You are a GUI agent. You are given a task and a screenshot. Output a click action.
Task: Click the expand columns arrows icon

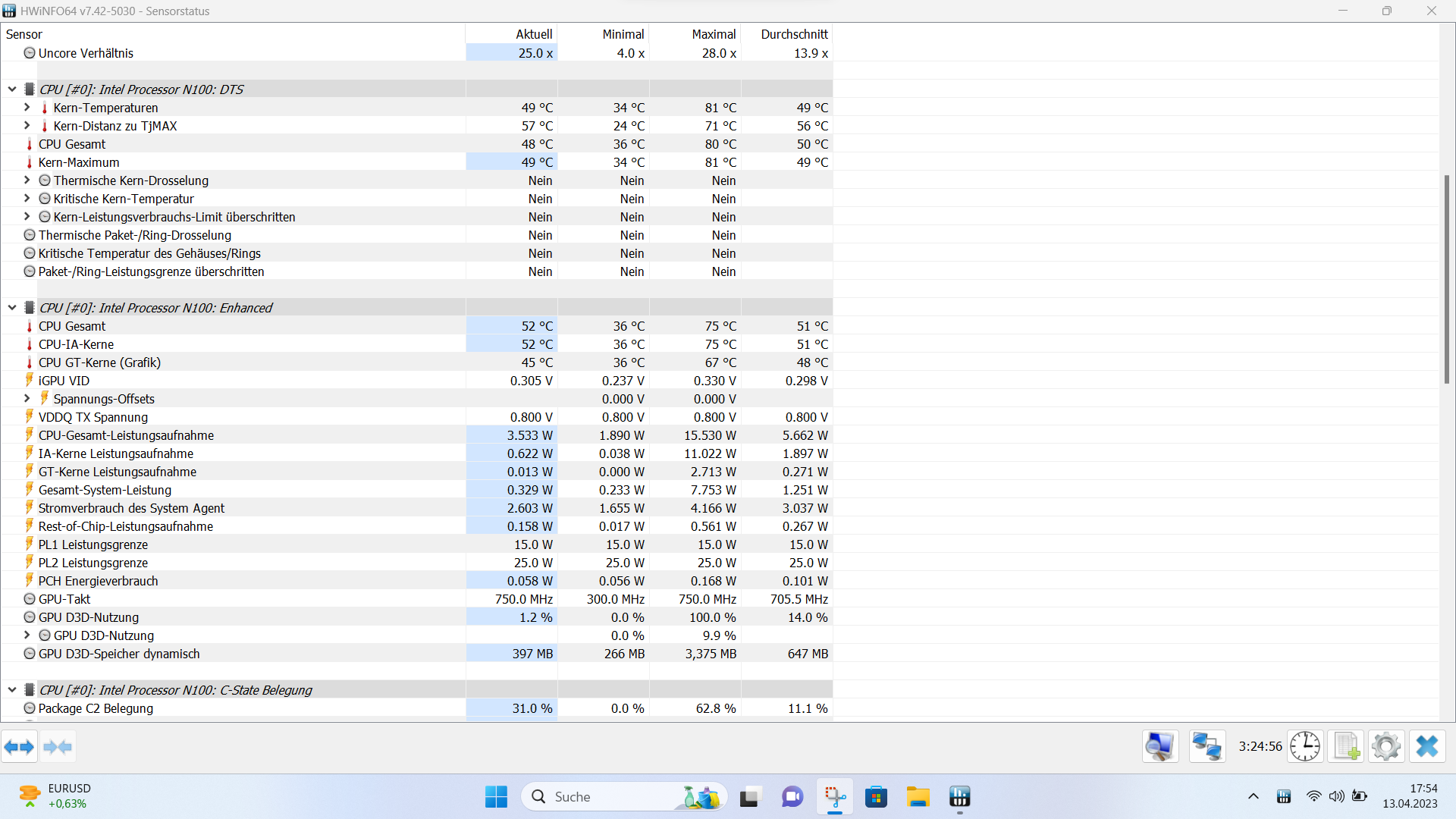tap(19, 747)
